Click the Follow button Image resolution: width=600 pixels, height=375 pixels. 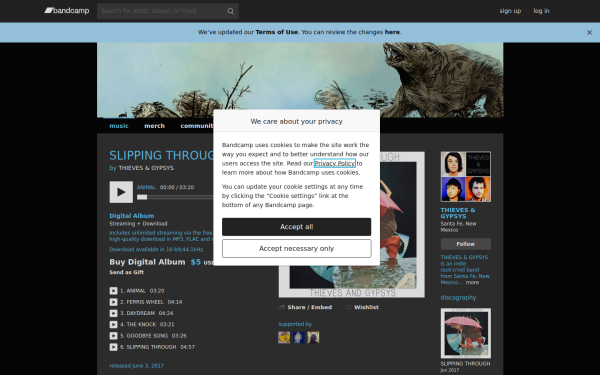coord(465,244)
